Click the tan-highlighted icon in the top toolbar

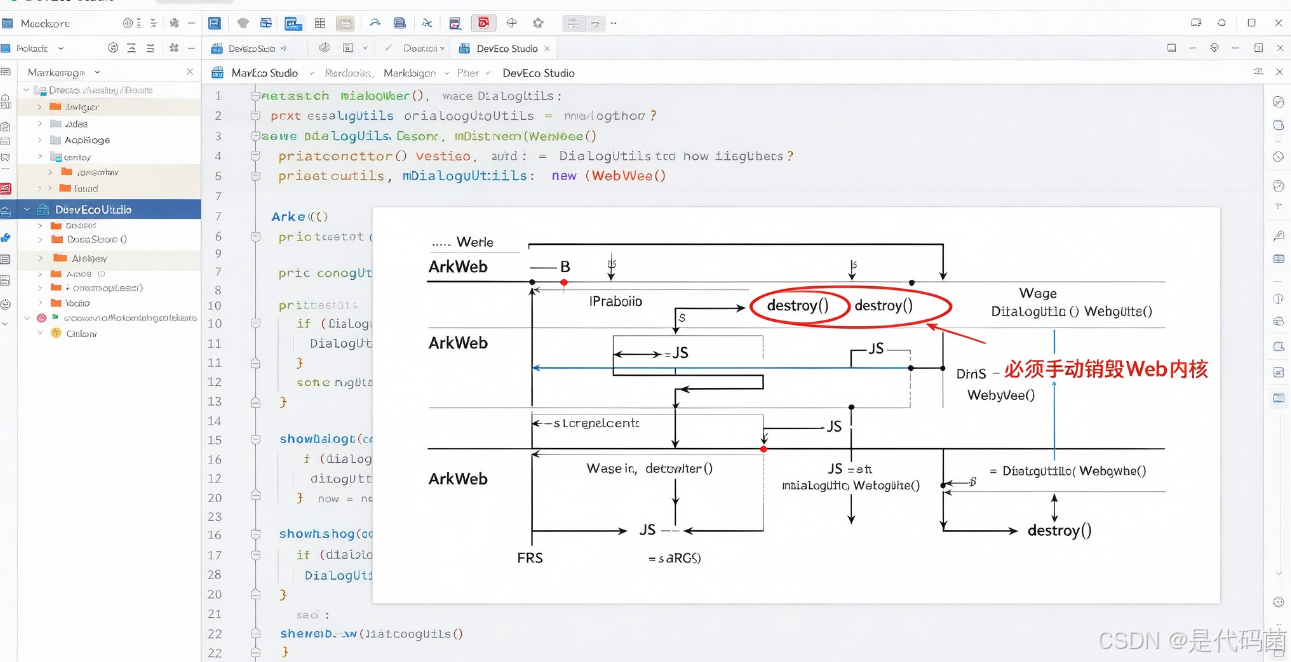(345, 22)
